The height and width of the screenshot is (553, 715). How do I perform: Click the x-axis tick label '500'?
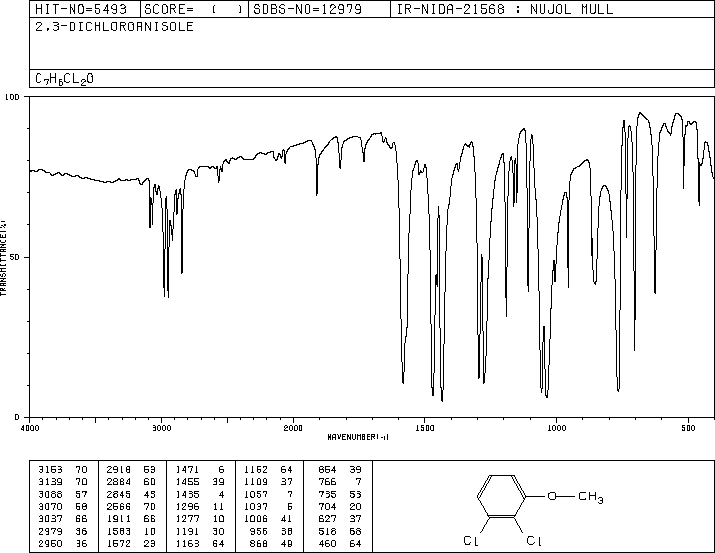coord(688,428)
